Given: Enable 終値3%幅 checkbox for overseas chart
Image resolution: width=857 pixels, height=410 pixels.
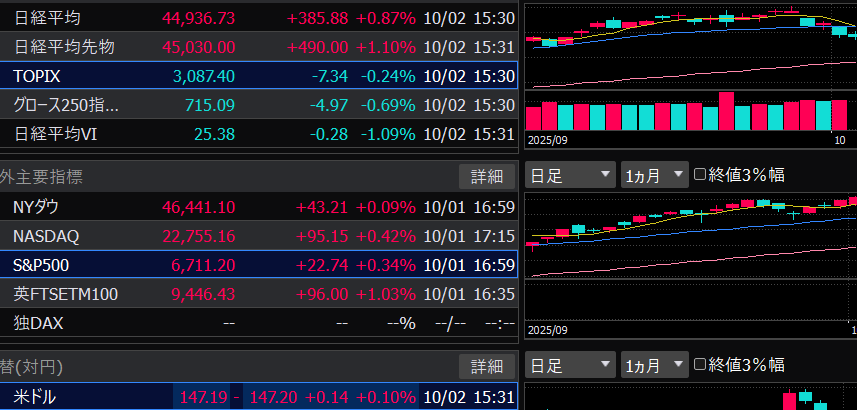Looking at the screenshot, I should 701,175.
